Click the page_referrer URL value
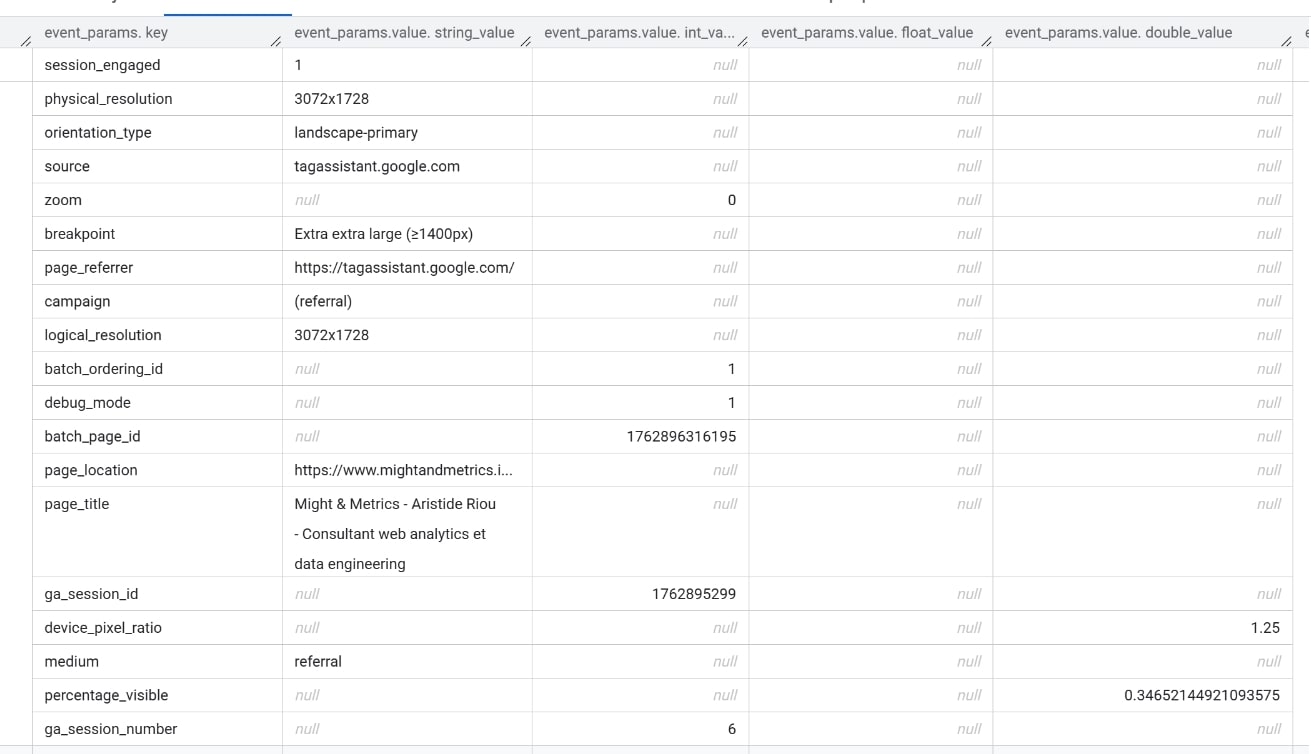This screenshot has width=1311, height=754. (404, 268)
